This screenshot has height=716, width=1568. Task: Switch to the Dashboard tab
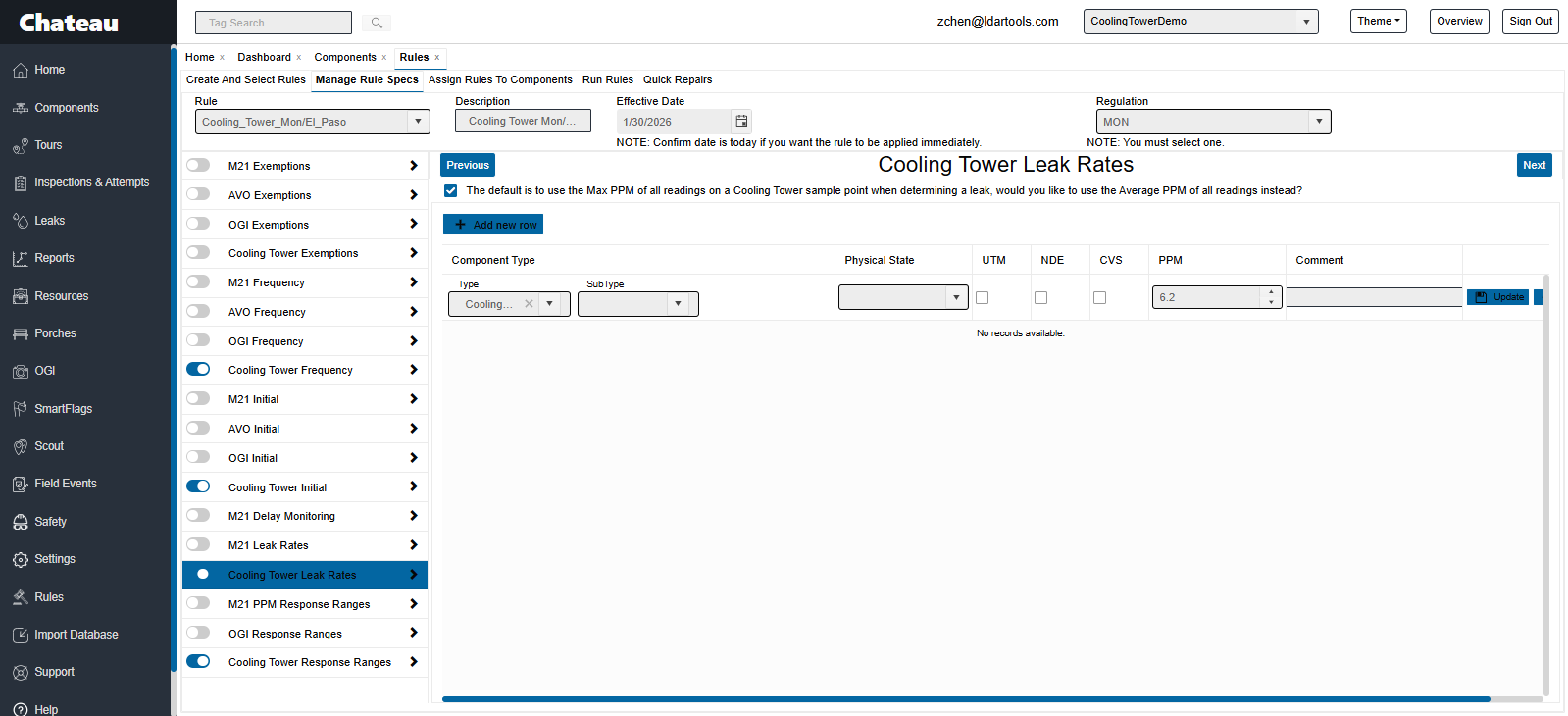264,57
